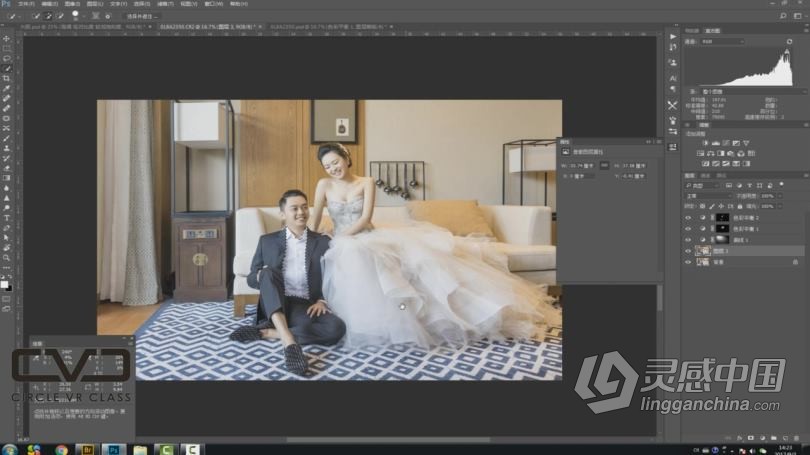Image resolution: width=810 pixels, height=455 pixels.
Task: Toggle the lock all padlock icon
Action: 740,206
